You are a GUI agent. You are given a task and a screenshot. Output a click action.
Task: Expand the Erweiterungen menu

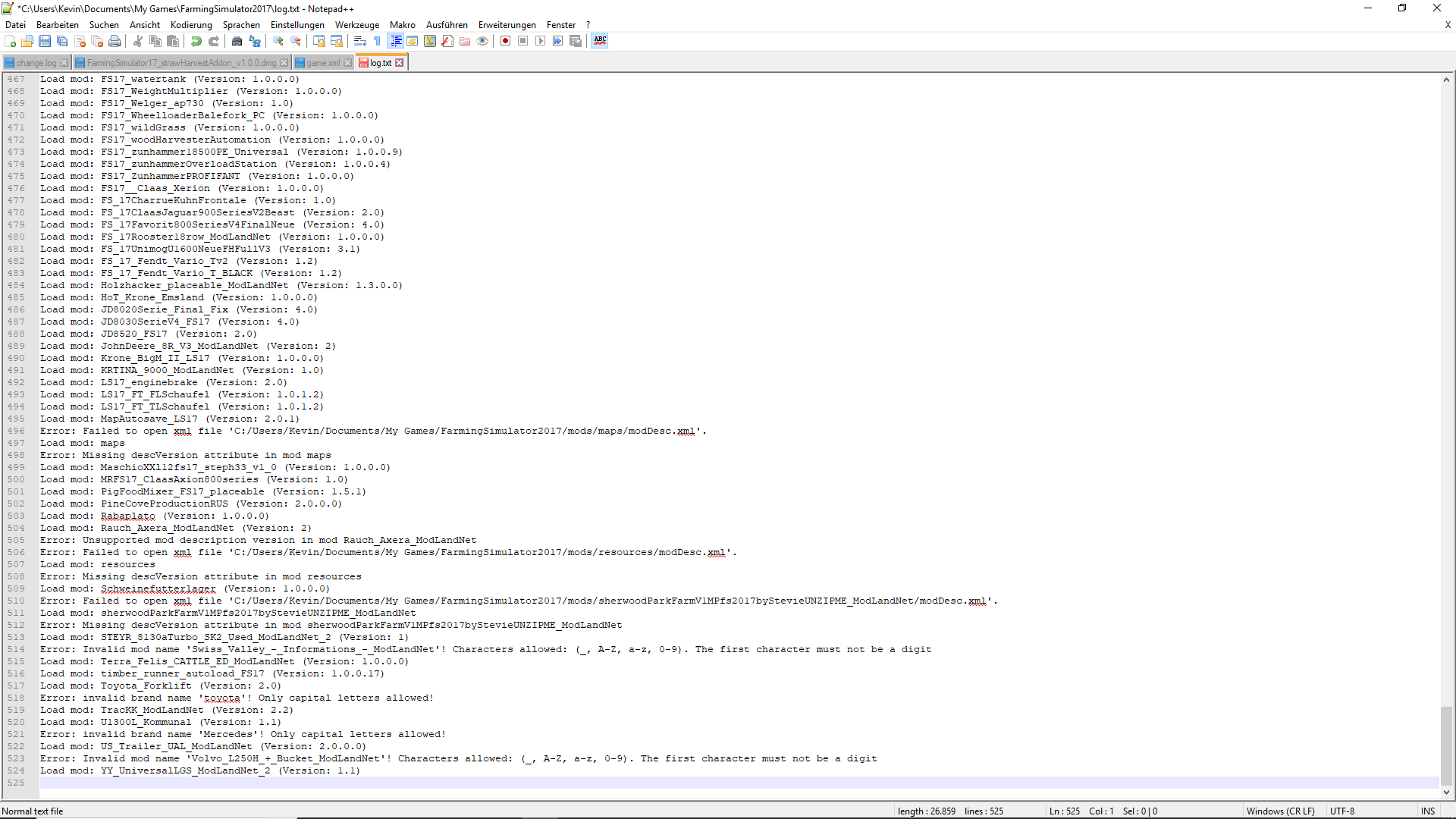[507, 25]
